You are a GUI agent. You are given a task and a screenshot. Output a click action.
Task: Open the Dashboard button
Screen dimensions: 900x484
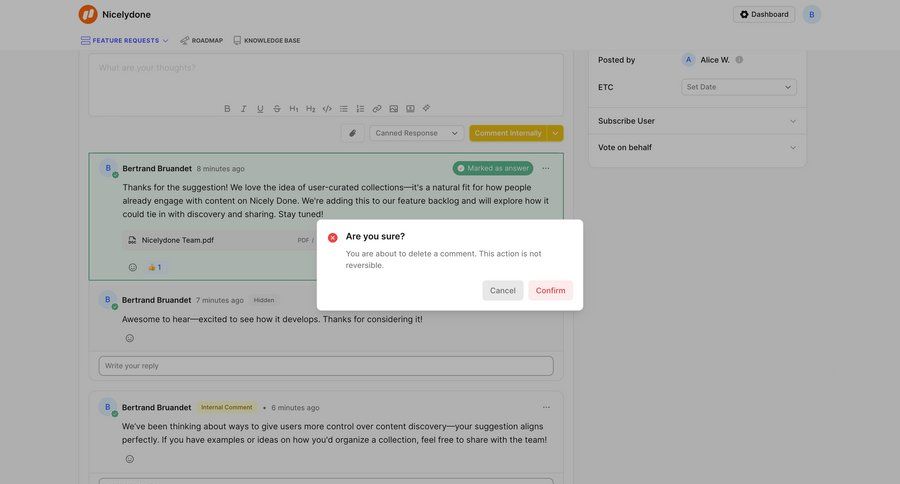763,14
